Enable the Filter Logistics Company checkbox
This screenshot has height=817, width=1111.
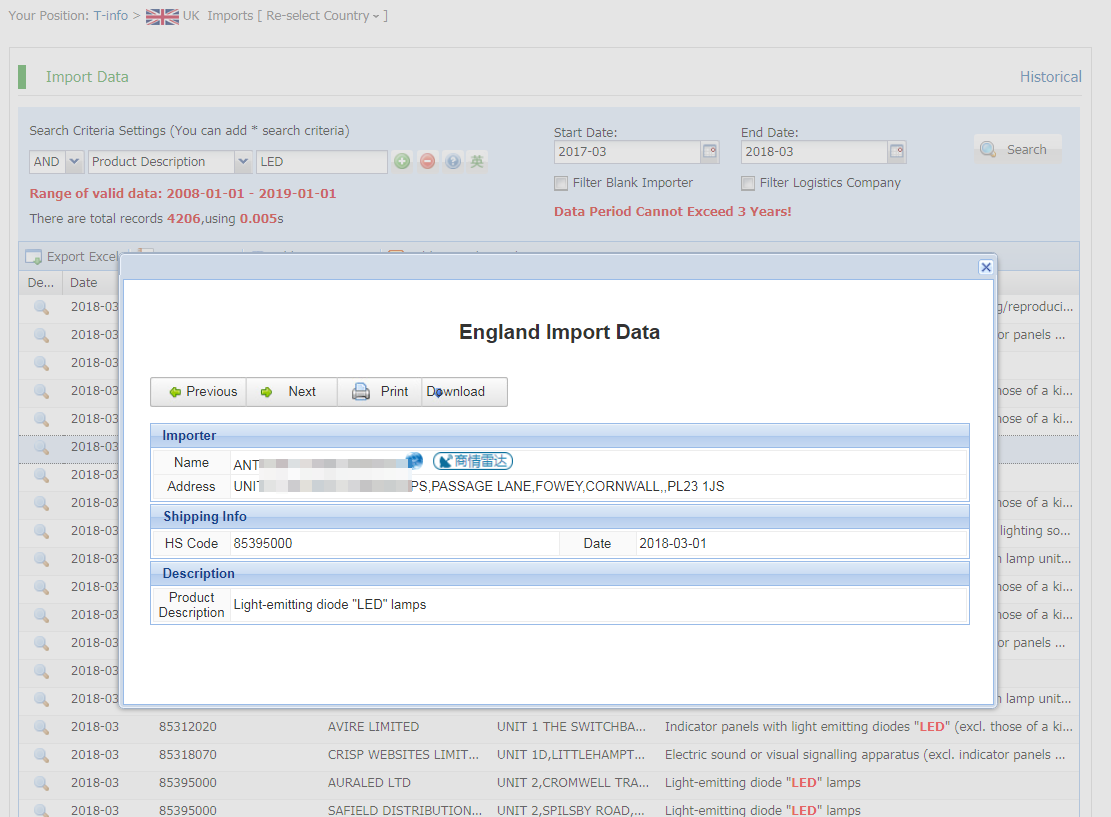click(x=748, y=183)
